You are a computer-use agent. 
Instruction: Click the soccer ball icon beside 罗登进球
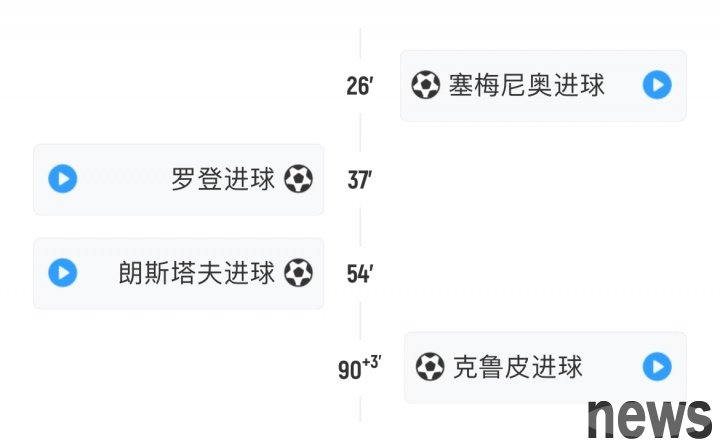pos(298,179)
